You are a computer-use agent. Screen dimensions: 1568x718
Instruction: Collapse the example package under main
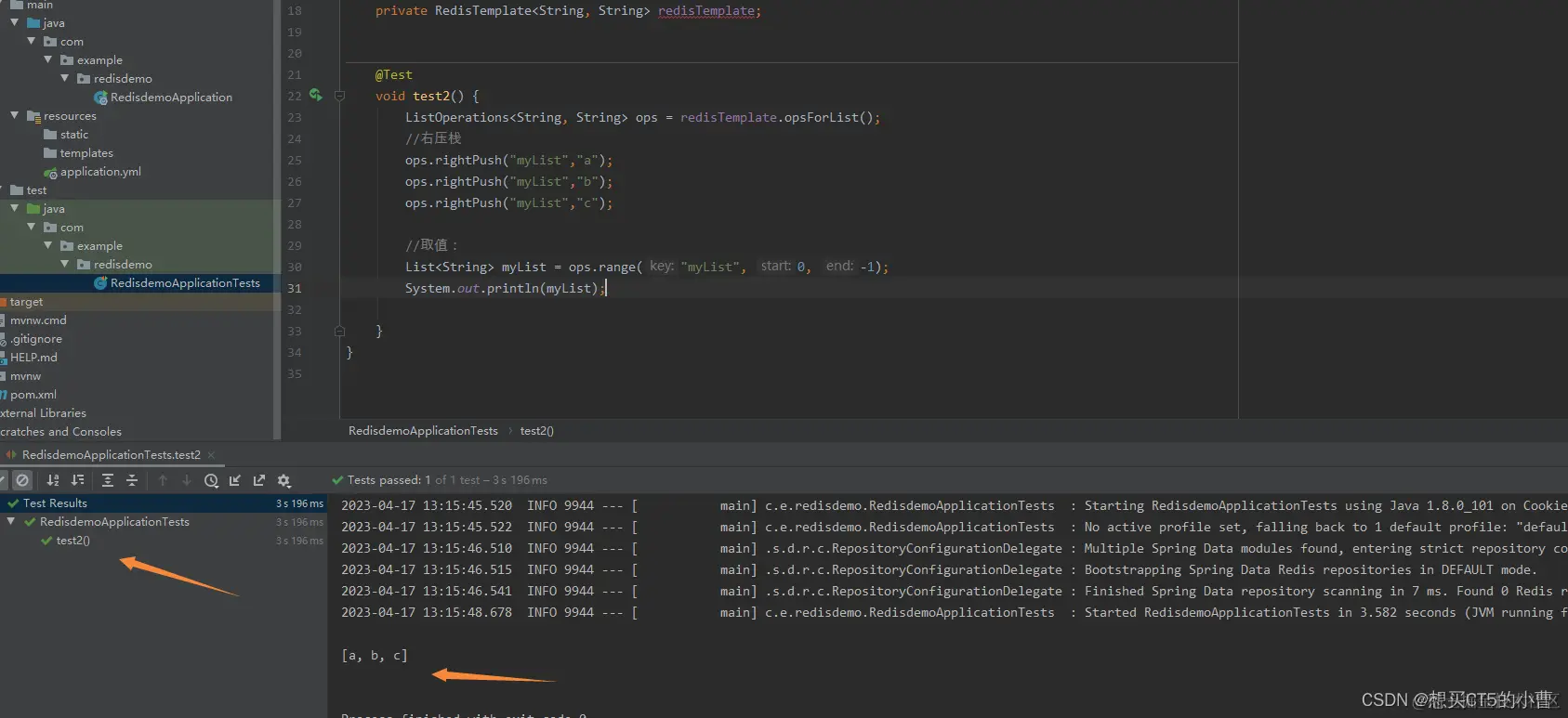tap(48, 59)
